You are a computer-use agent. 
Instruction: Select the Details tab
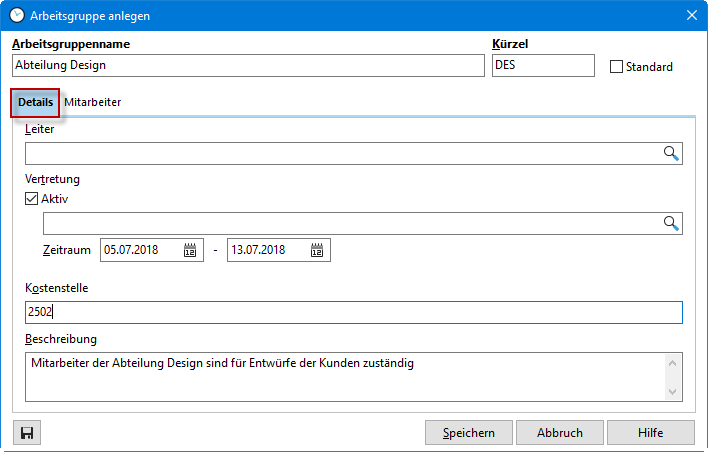(35, 102)
